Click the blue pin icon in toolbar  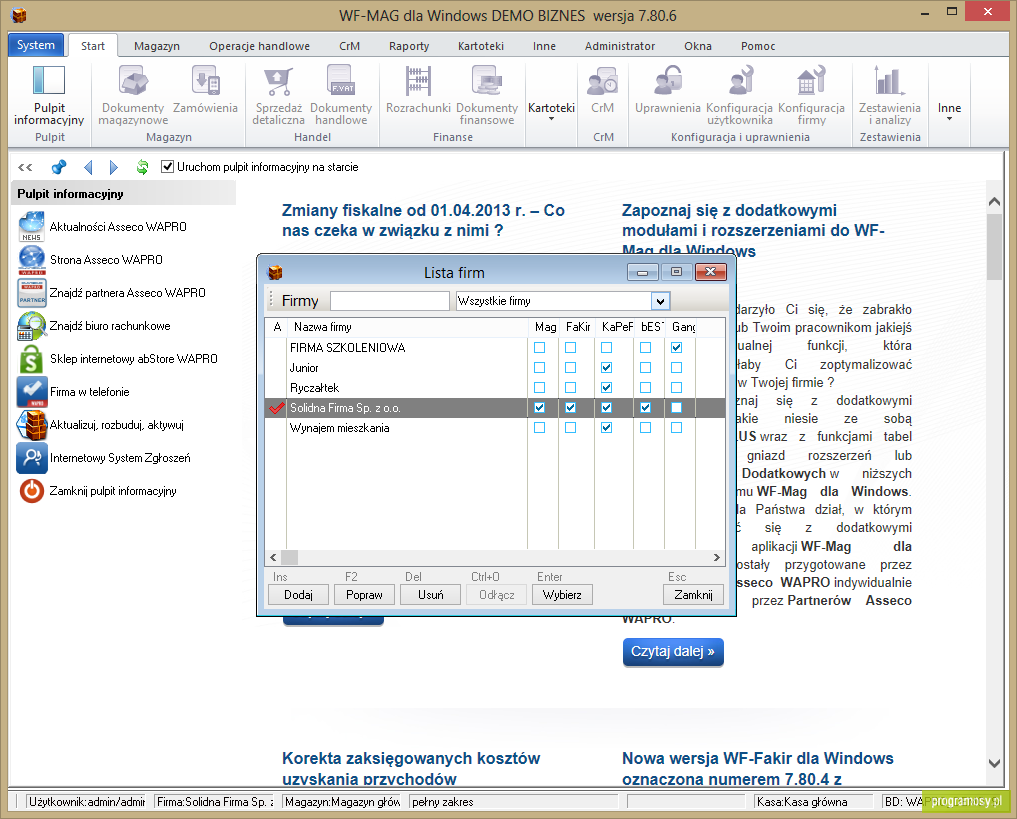(59, 167)
